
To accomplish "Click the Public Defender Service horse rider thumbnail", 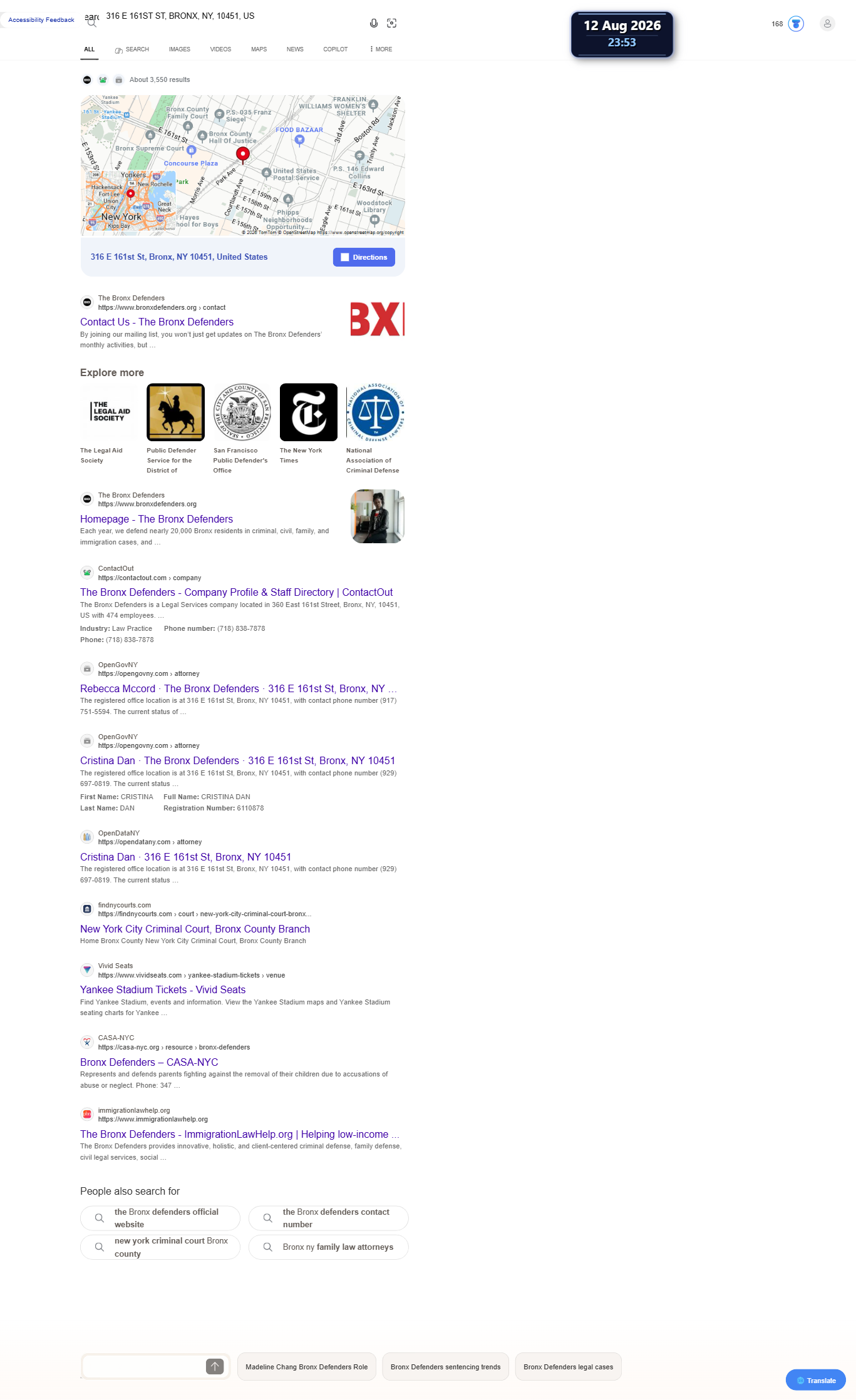I will pyautogui.click(x=175, y=412).
